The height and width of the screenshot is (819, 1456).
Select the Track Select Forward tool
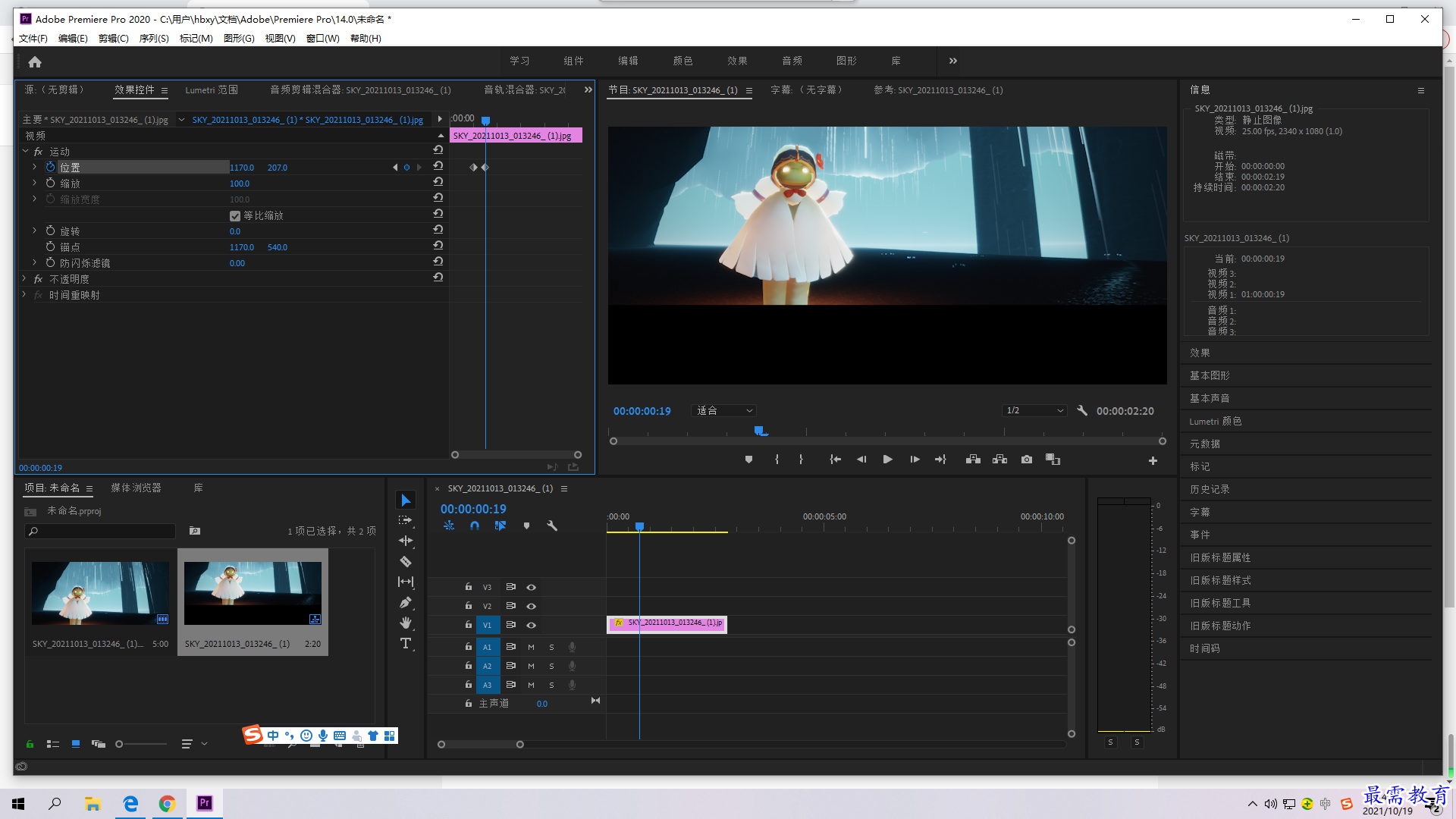(x=406, y=520)
